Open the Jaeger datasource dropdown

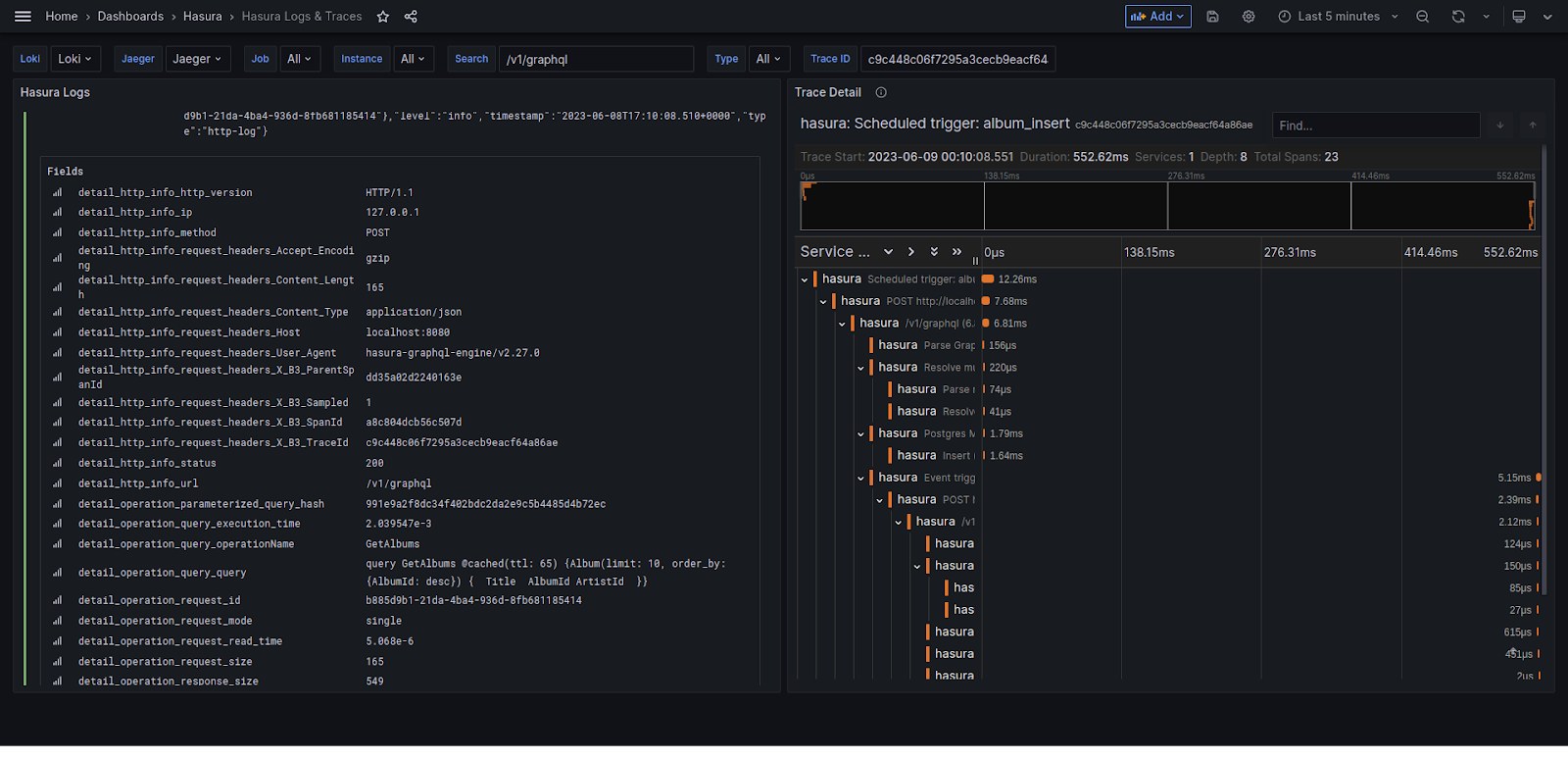[x=198, y=59]
